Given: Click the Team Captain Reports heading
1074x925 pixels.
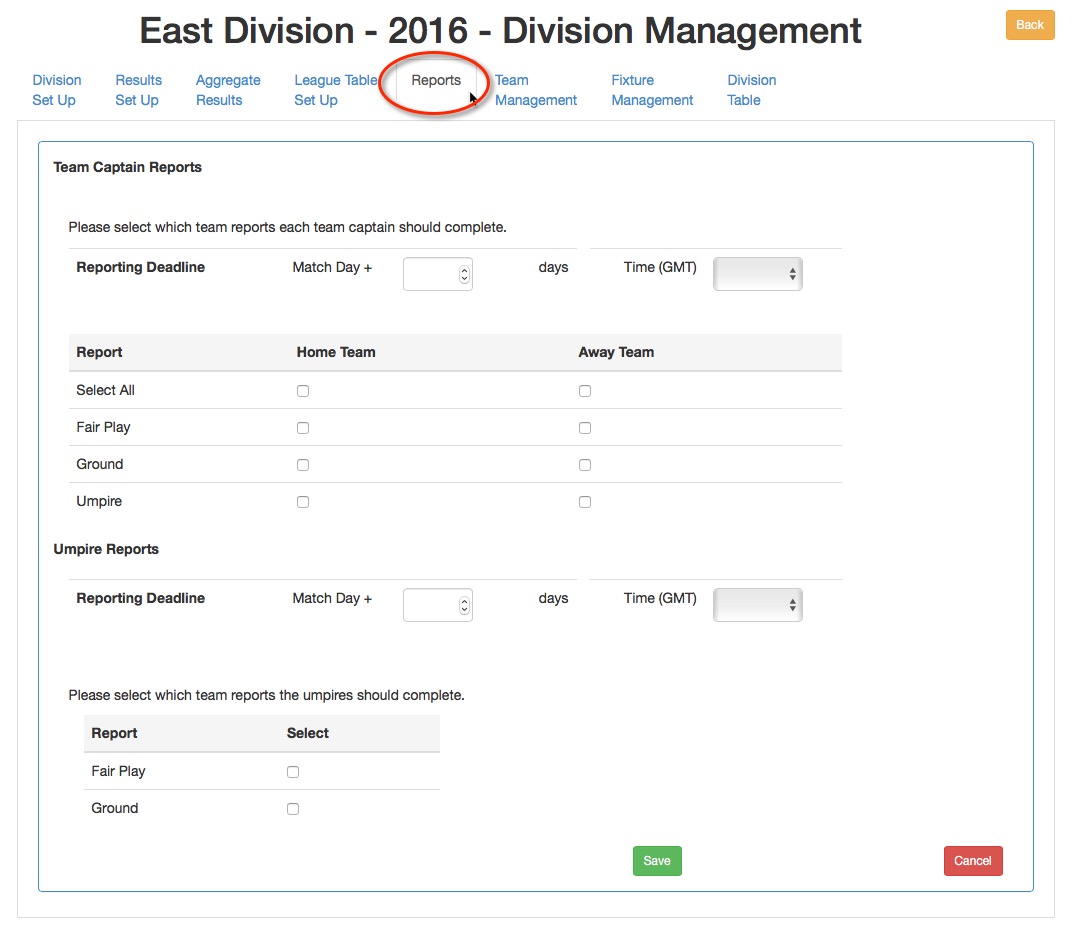Looking at the screenshot, I should [127, 167].
